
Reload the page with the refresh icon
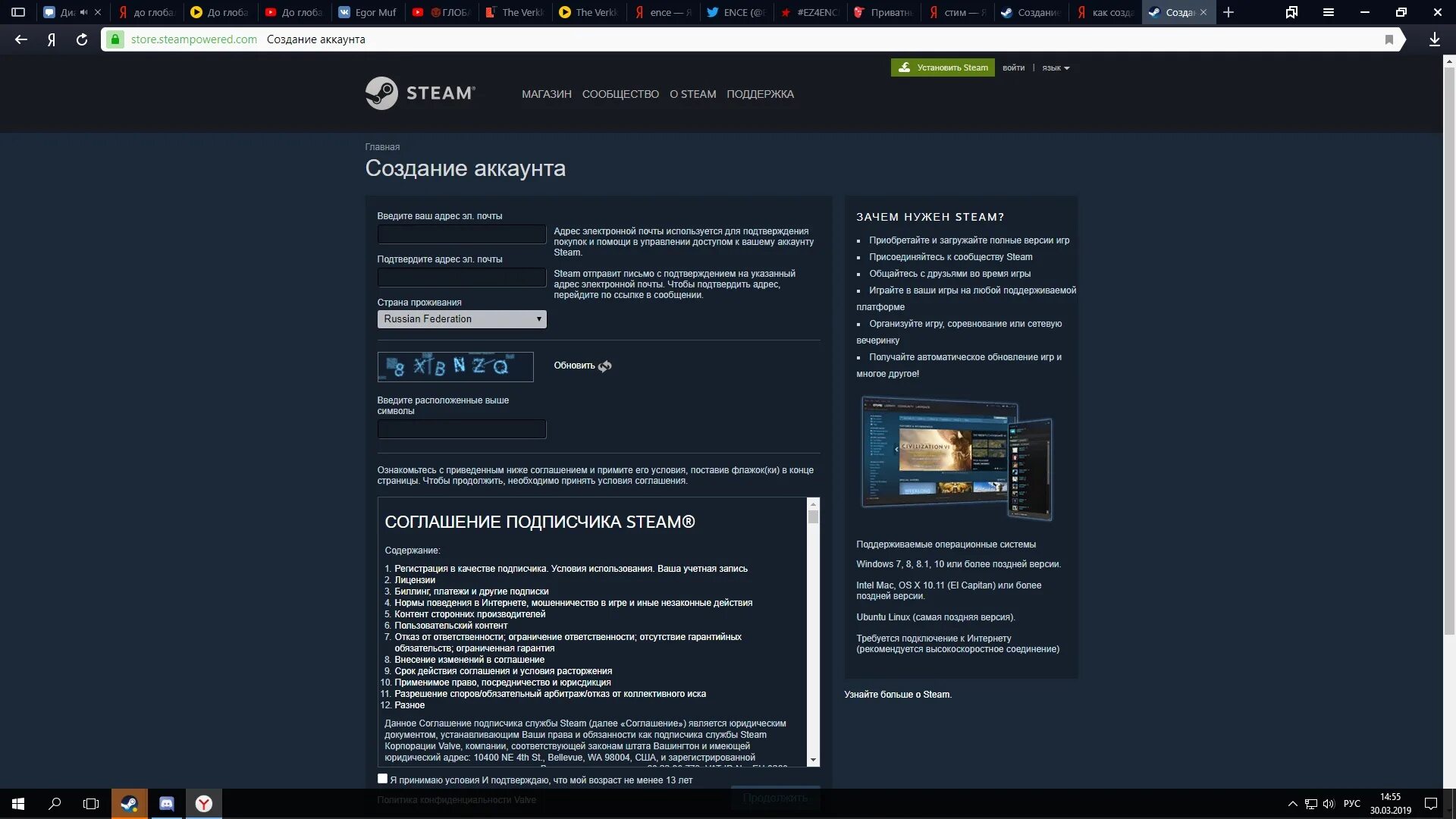pos(82,39)
